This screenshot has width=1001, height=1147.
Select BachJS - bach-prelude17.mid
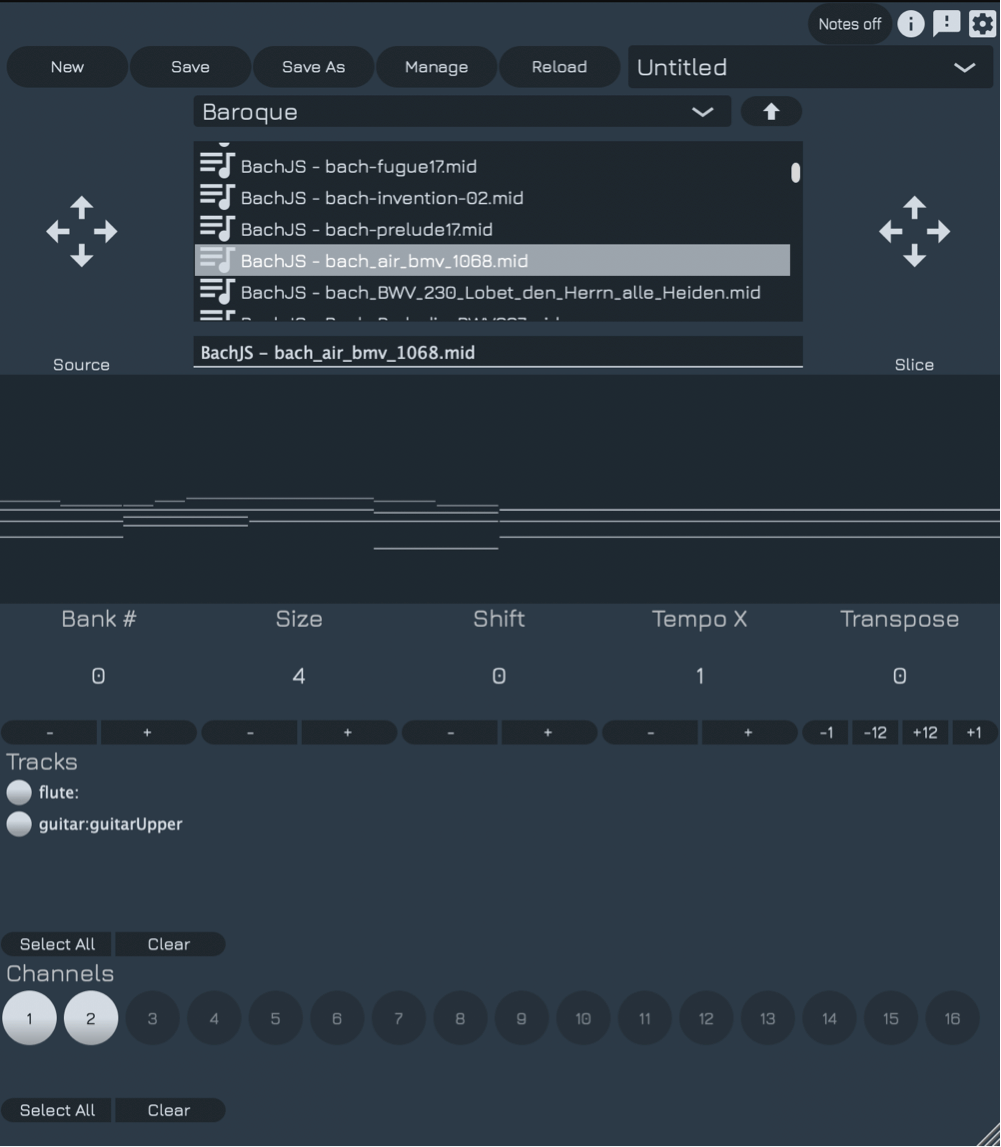492,229
